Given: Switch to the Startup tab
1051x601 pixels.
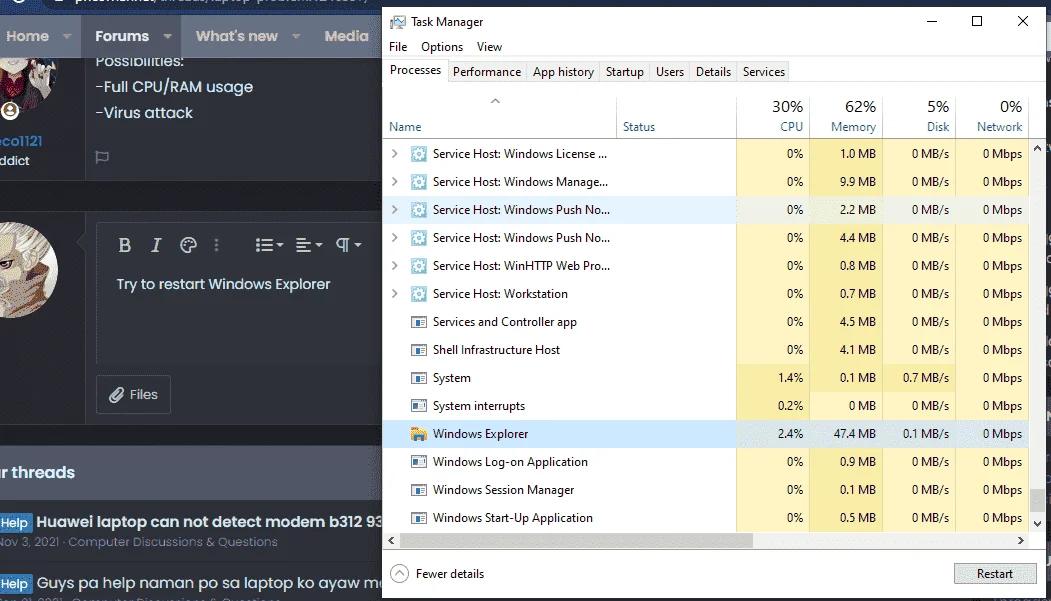Looking at the screenshot, I should 625,72.
